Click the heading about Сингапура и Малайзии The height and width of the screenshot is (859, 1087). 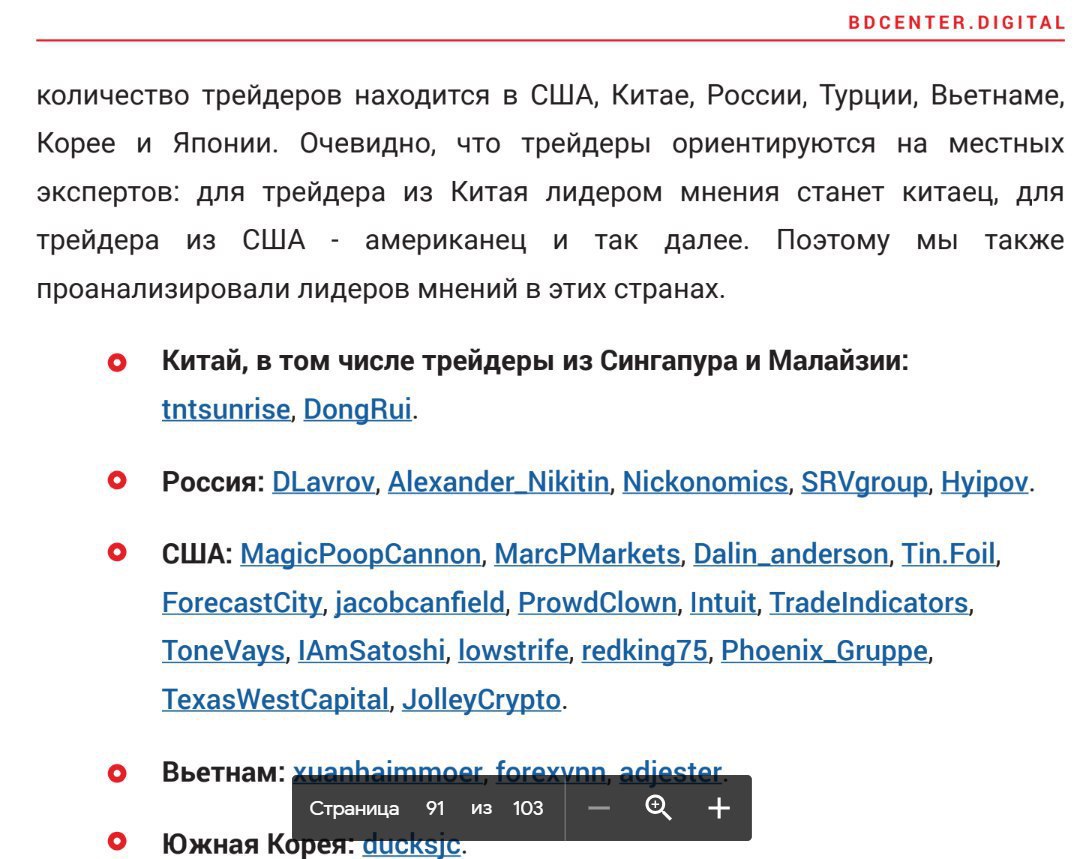point(535,361)
